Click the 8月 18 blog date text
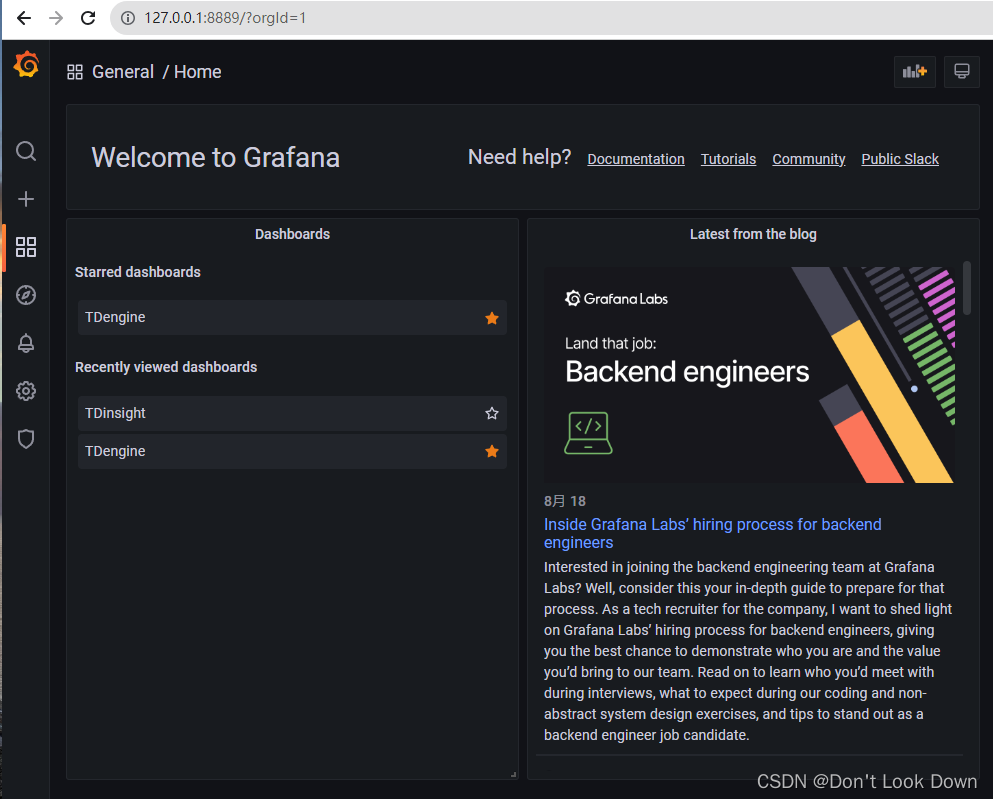 click(565, 501)
